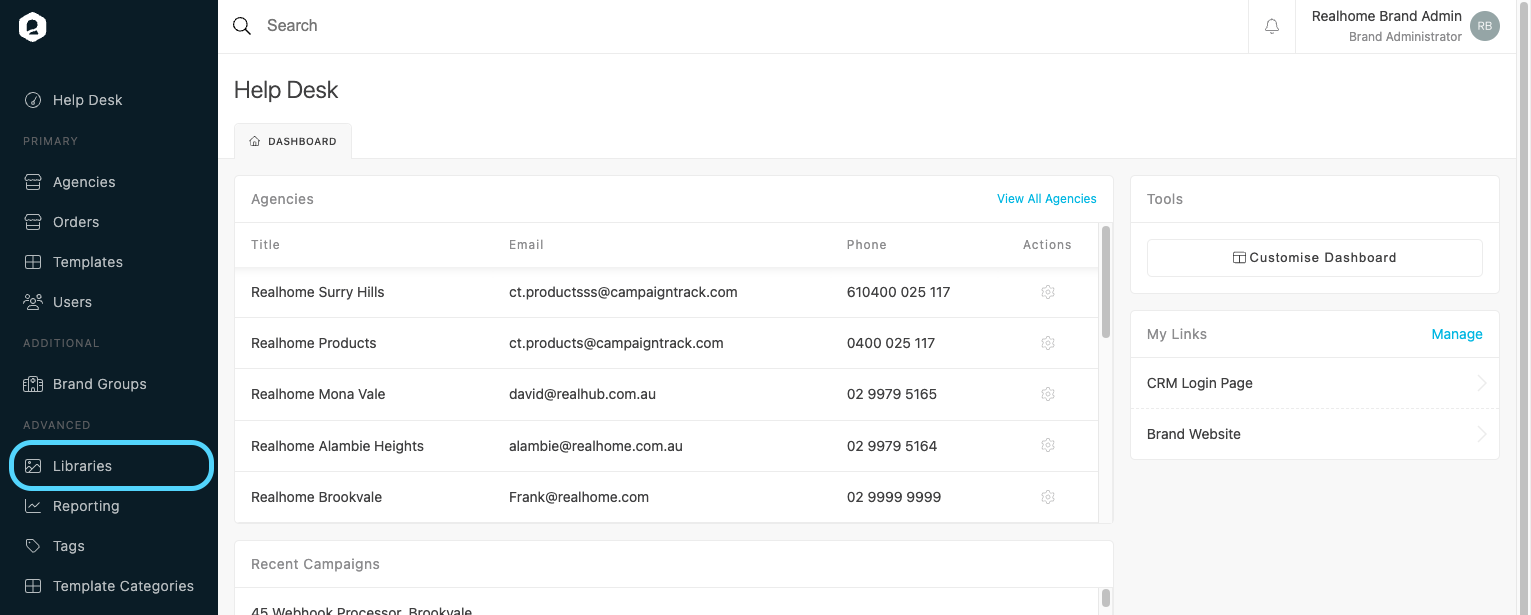Click the RB user avatar
Image resolution: width=1531 pixels, height=615 pixels.
click(1485, 27)
